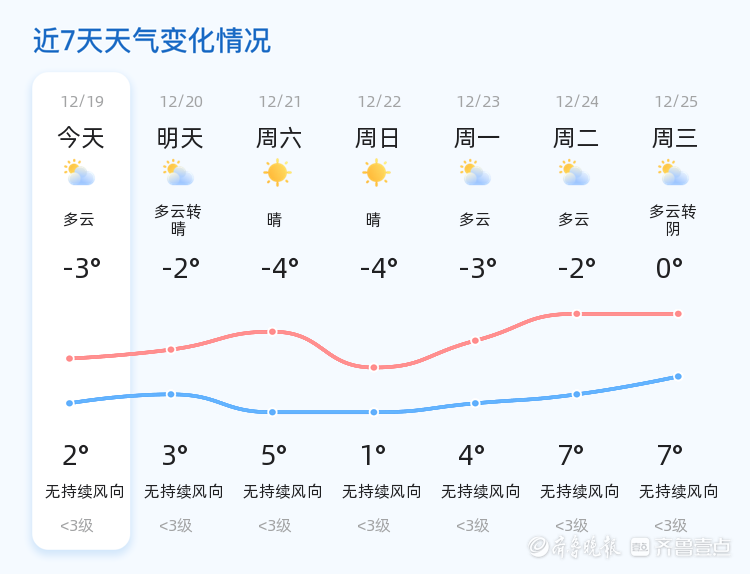This screenshot has height=574, width=750.
Task: Click the 5° value under 周六
Action: tap(274, 455)
